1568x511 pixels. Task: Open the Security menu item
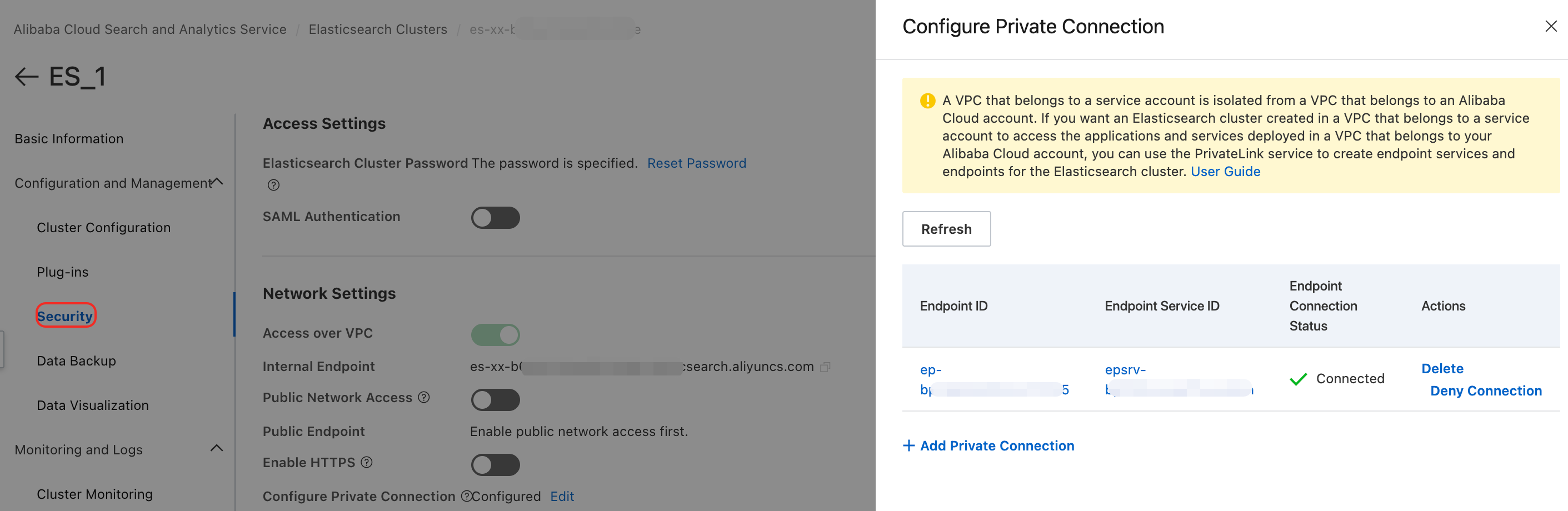pyautogui.click(x=65, y=315)
